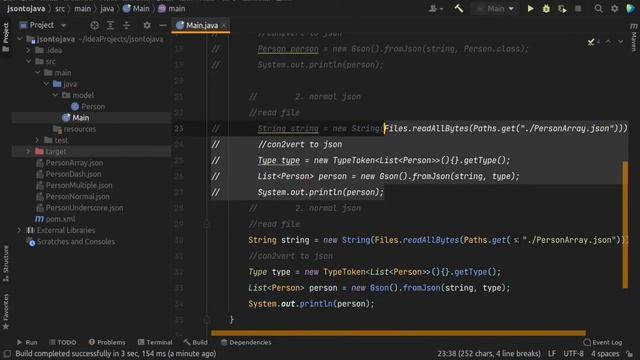Screen dimensions: 640x360
Task: Click the orange vertical scrollbar marker in editor
Action: [x=625, y=225]
